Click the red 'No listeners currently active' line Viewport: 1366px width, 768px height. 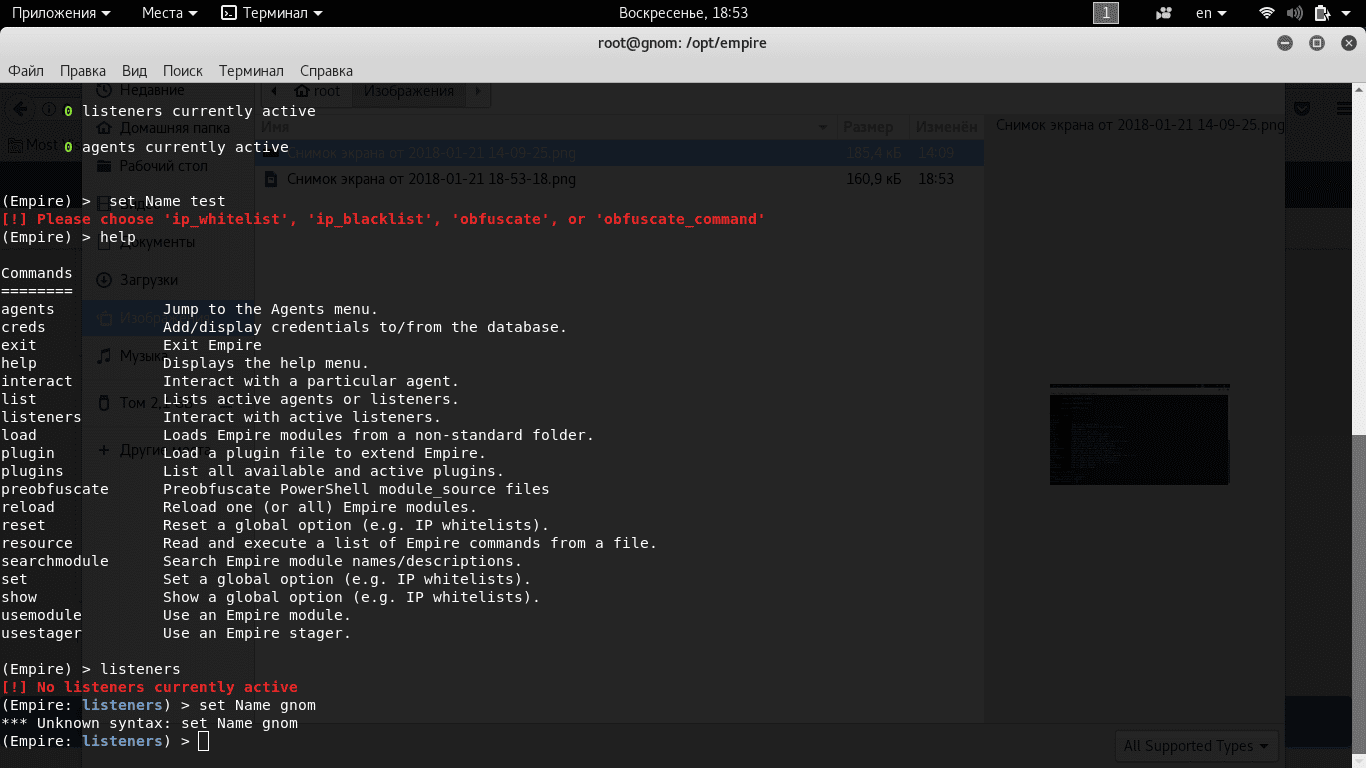[149, 687]
